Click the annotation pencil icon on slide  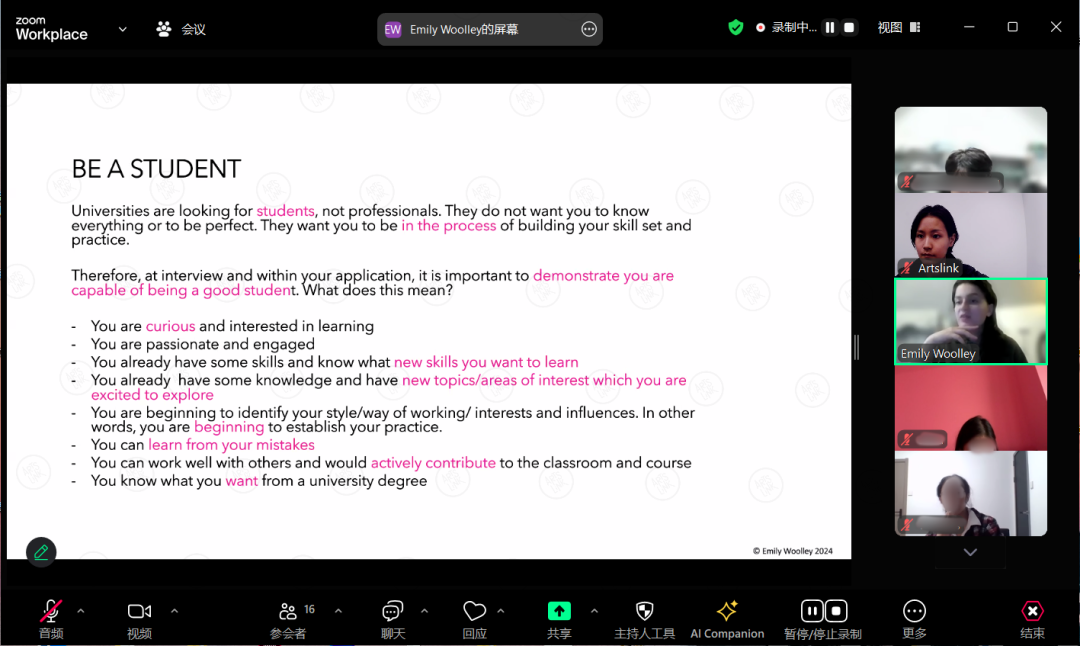click(x=41, y=552)
